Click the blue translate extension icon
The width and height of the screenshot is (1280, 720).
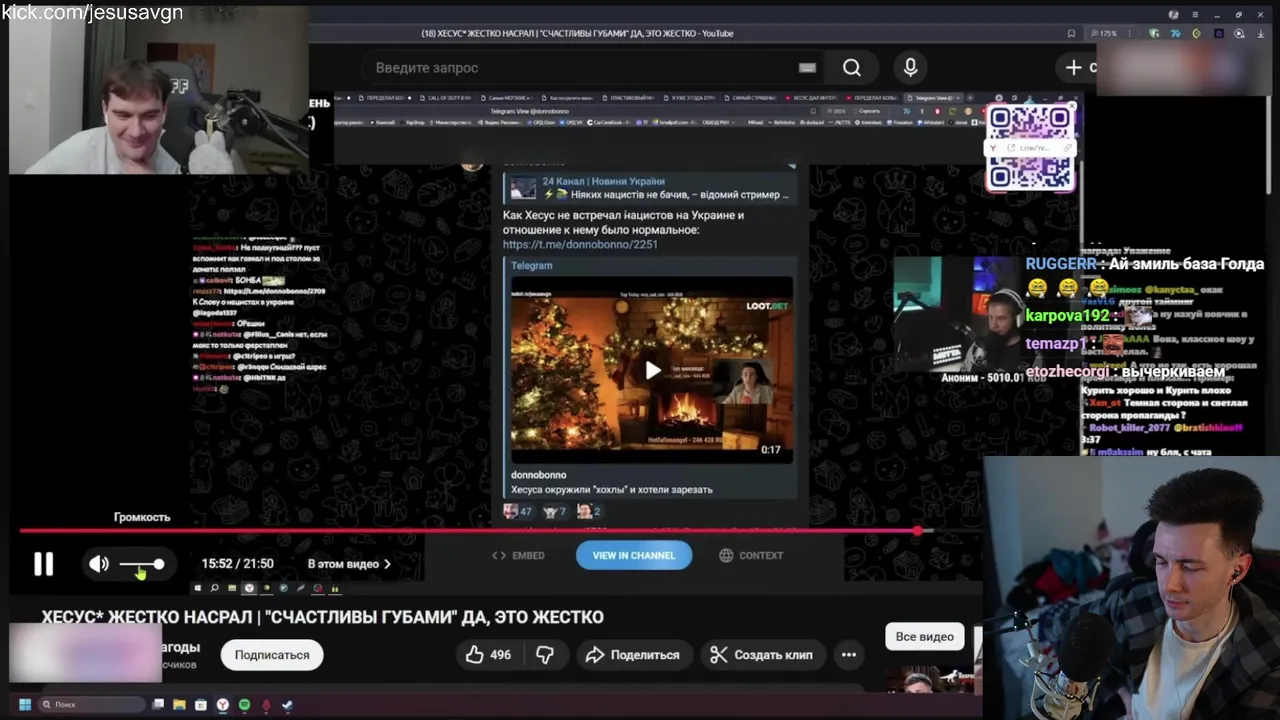point(1176,33)
